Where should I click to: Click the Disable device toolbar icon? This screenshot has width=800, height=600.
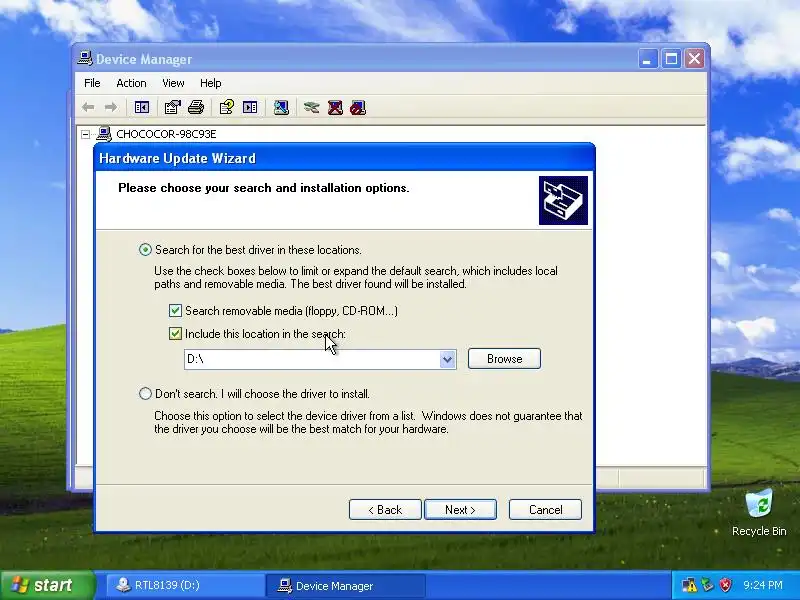358,108
